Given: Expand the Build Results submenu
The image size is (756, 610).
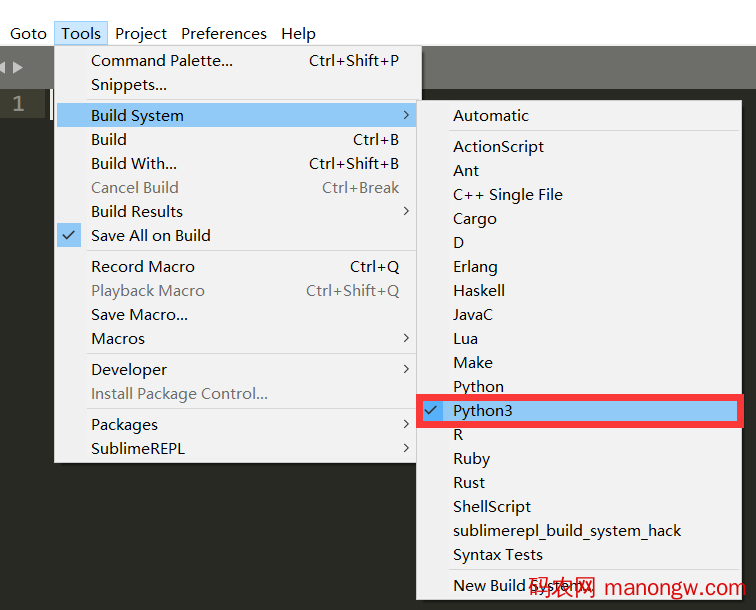Looking at the screenshot, I should (x=137, y=212).
